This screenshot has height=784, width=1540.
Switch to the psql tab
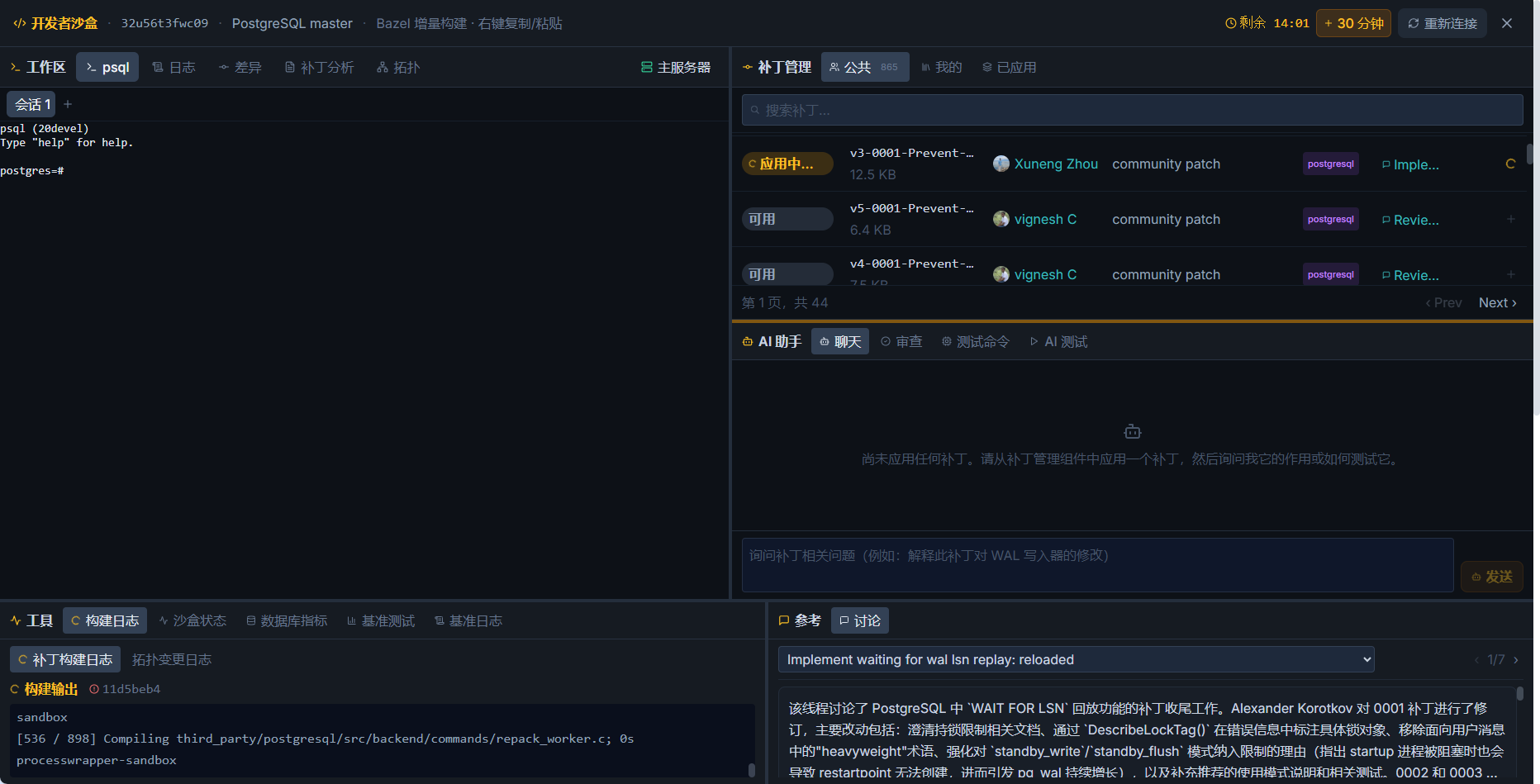pyautogui.click(x=107, y=67)
